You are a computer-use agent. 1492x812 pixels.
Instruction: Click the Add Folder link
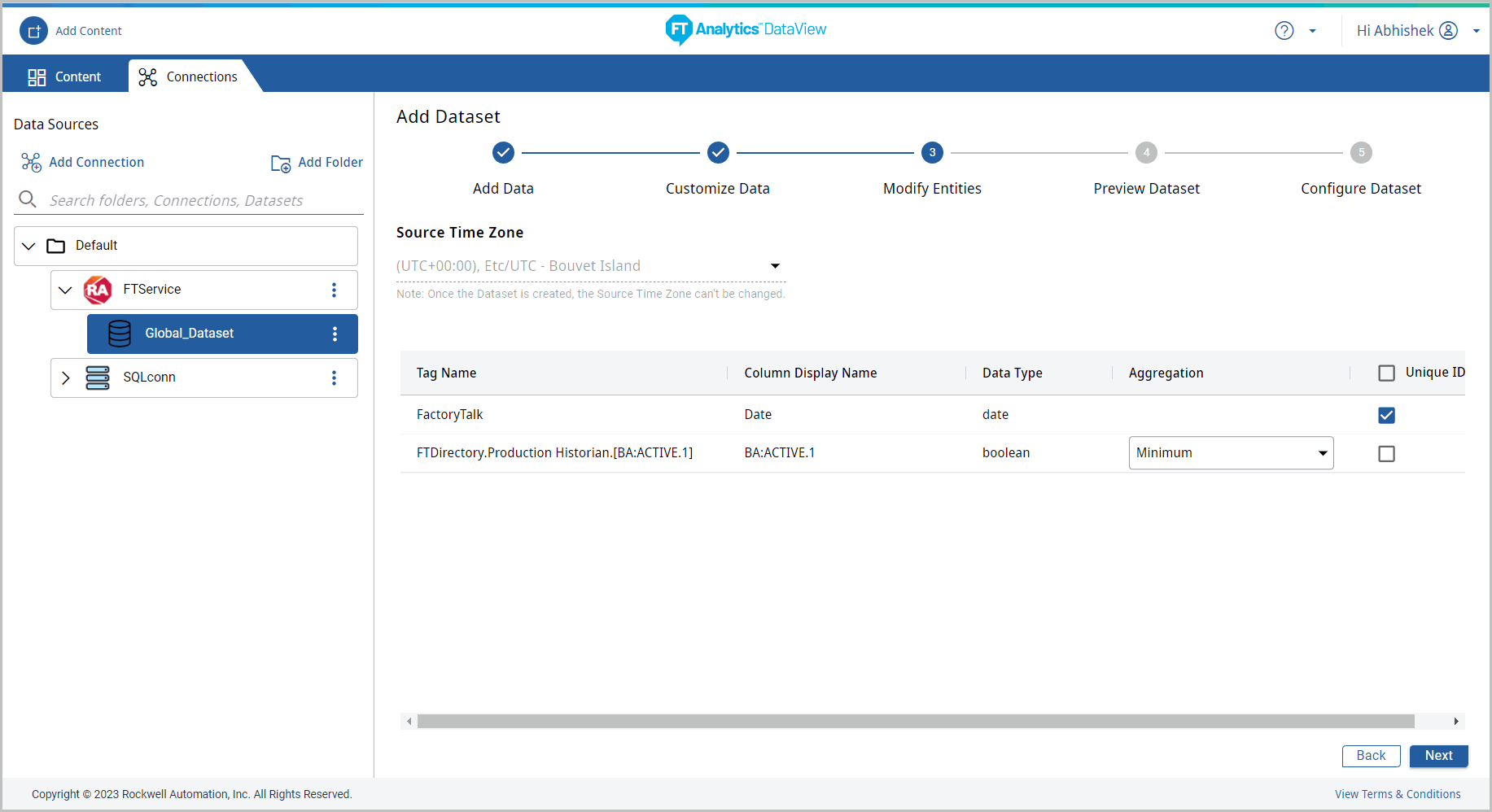330,163
